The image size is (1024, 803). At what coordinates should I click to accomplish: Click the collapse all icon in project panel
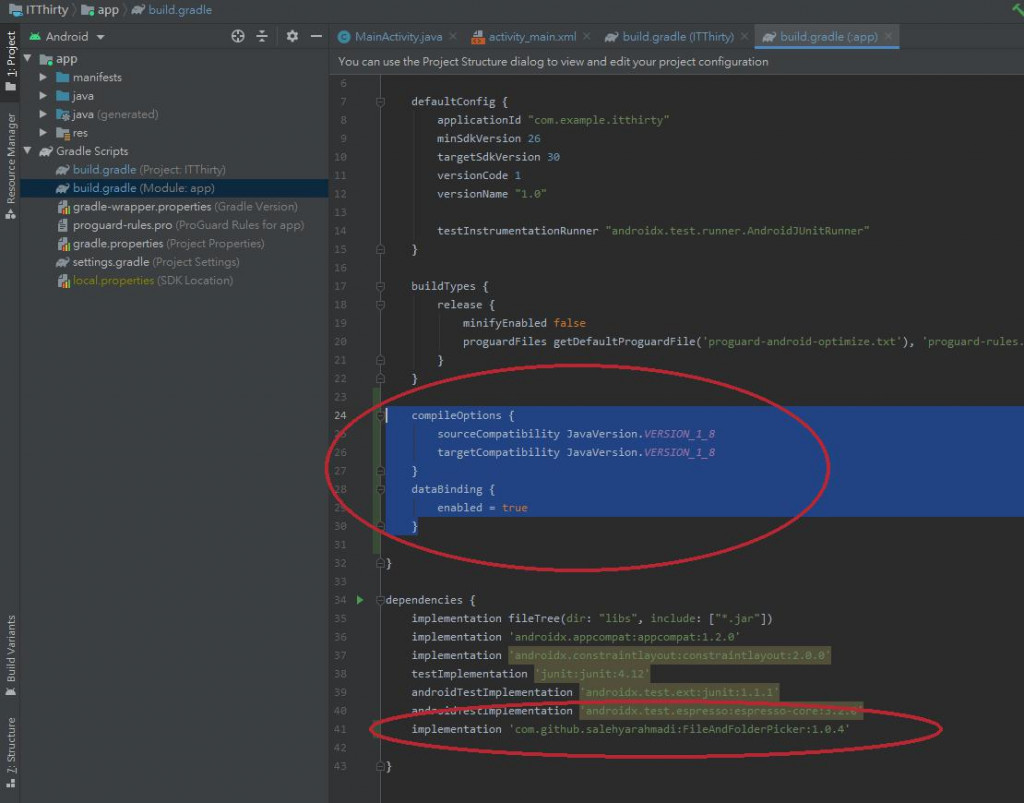click(262, 37)
